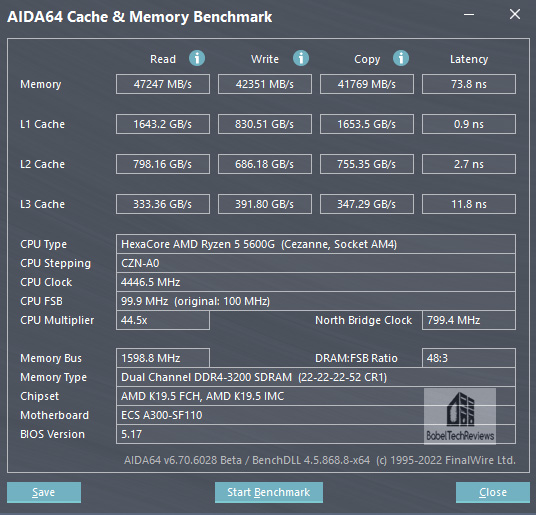Click the North Bridge Clock value

pyautogui.click(x=469, y=320)
